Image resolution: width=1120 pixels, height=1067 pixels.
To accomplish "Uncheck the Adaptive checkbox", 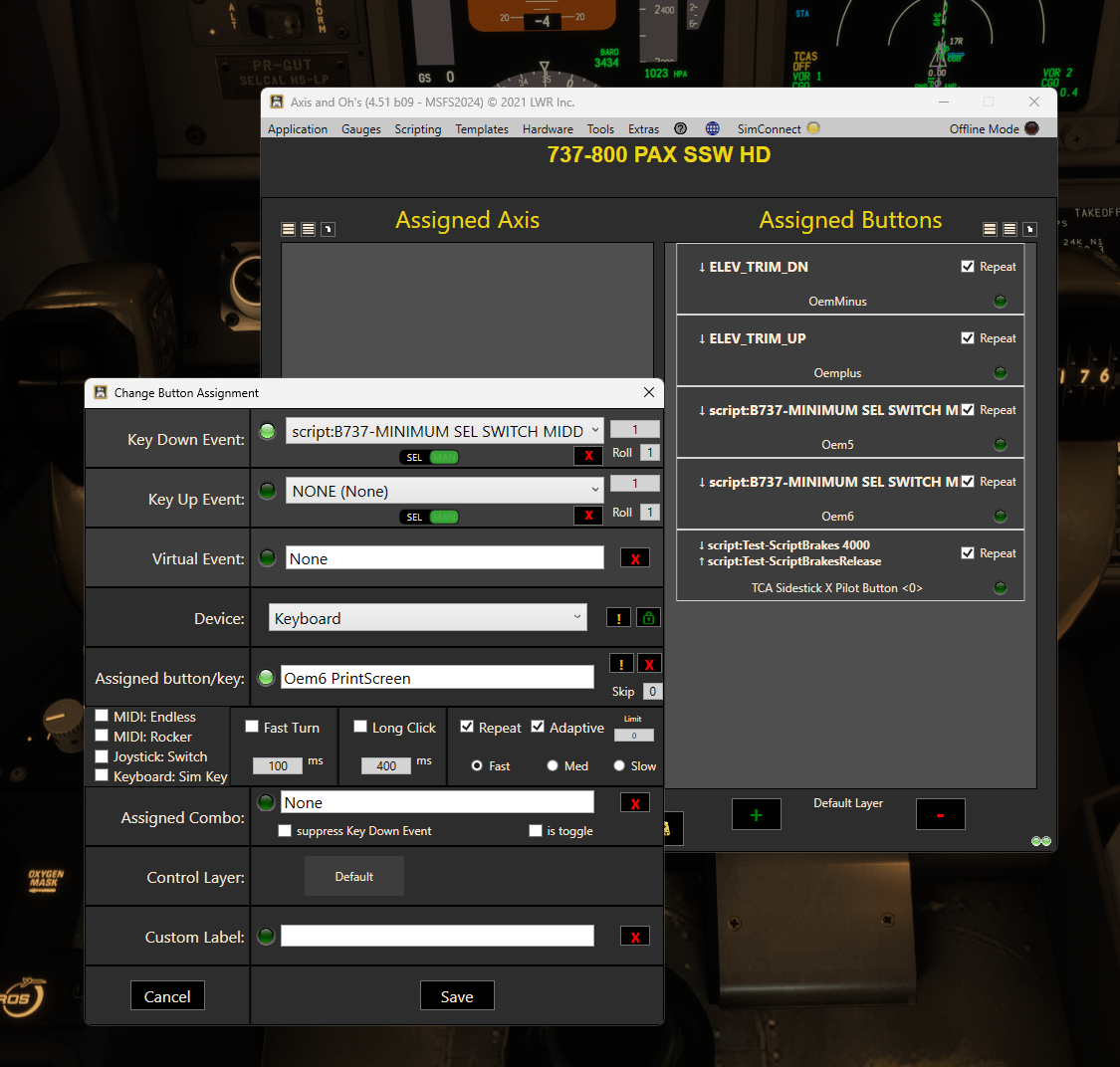I will (x=538, y=727).
